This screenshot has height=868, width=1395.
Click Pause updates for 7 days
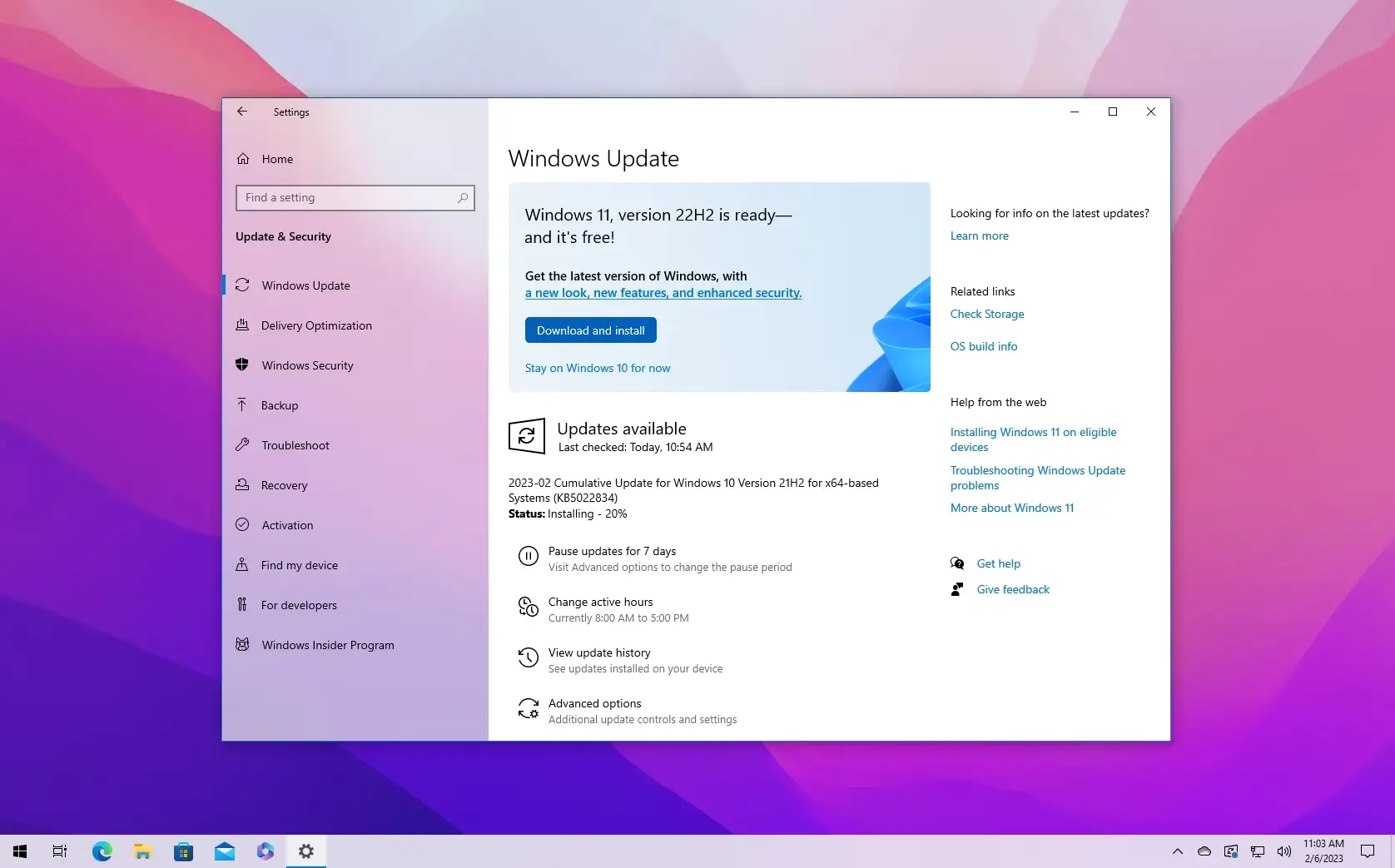655,558
